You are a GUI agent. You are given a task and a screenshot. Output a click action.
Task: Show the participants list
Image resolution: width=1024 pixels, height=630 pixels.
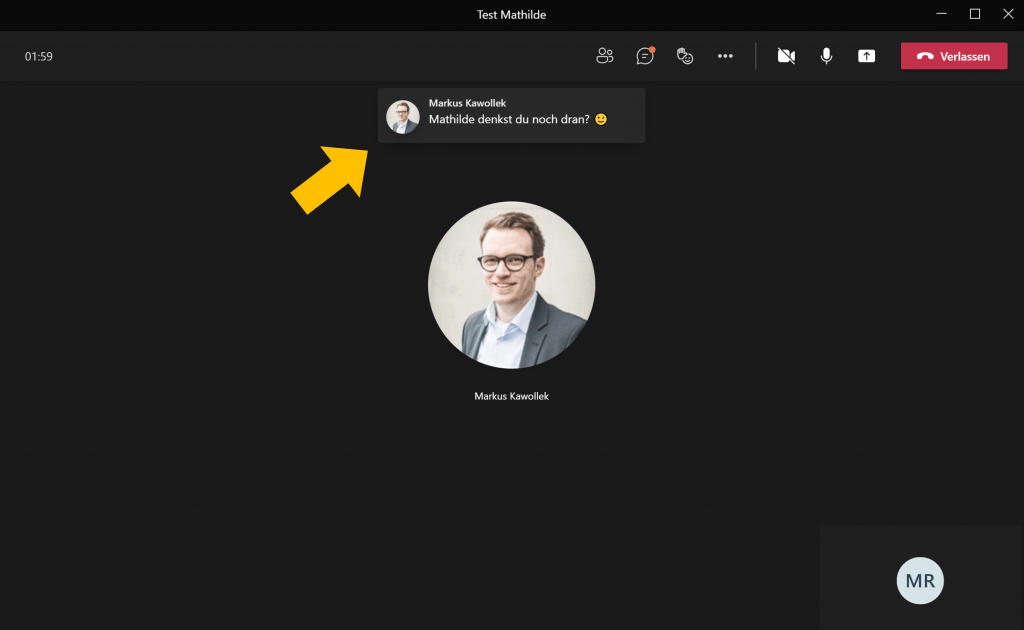point(605,56)
